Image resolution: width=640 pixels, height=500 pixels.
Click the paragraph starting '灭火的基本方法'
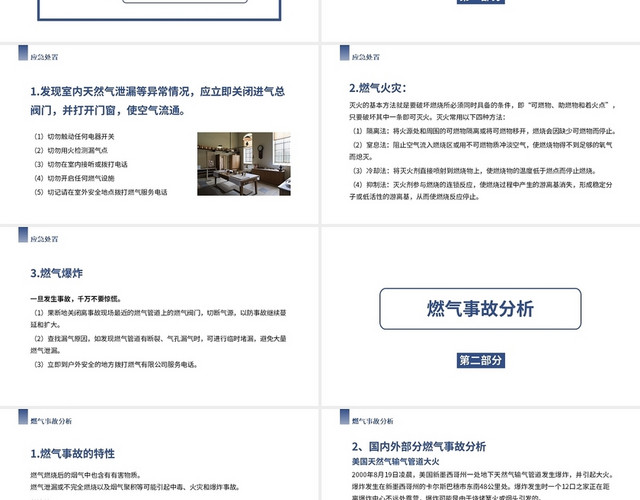[482, 111]
